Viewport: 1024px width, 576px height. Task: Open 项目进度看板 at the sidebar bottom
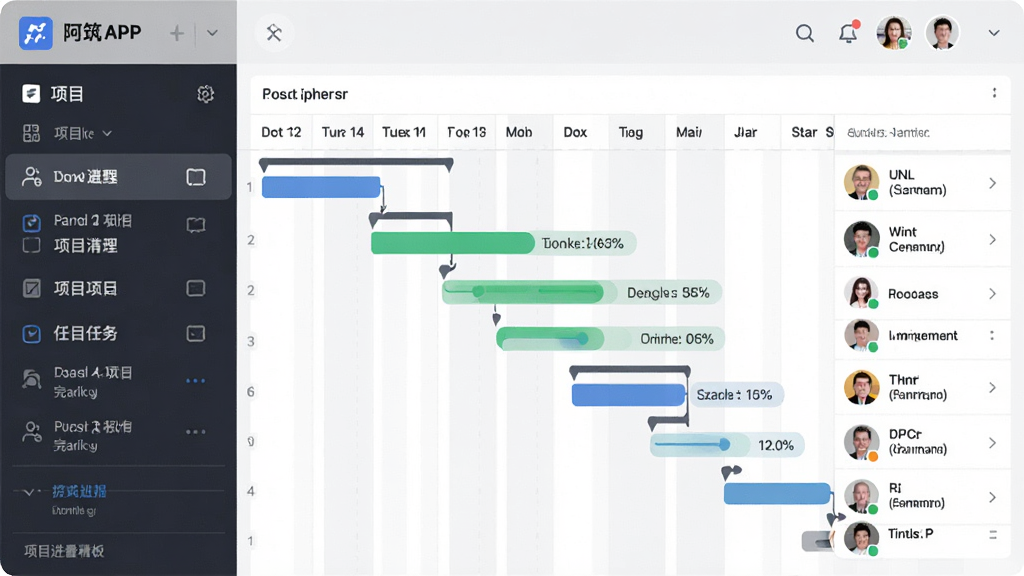[64, 551]
